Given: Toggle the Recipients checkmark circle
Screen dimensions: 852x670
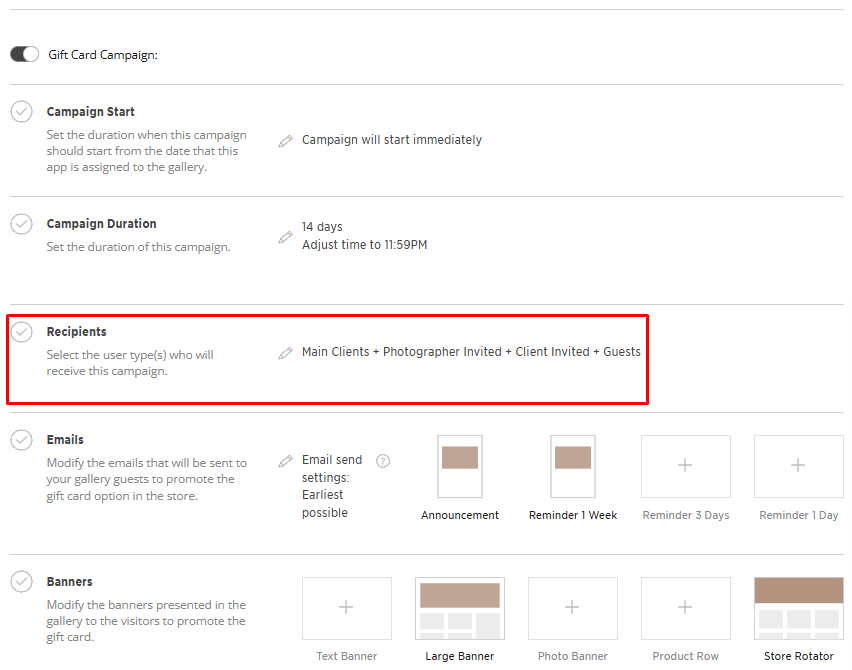Looking at the screenshot, I should click(x=22, y=332).
